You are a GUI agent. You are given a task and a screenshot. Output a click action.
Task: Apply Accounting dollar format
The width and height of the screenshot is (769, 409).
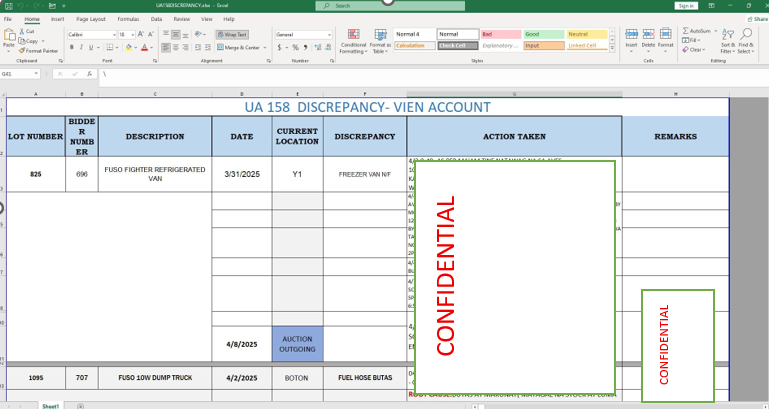tap(280, 48)
